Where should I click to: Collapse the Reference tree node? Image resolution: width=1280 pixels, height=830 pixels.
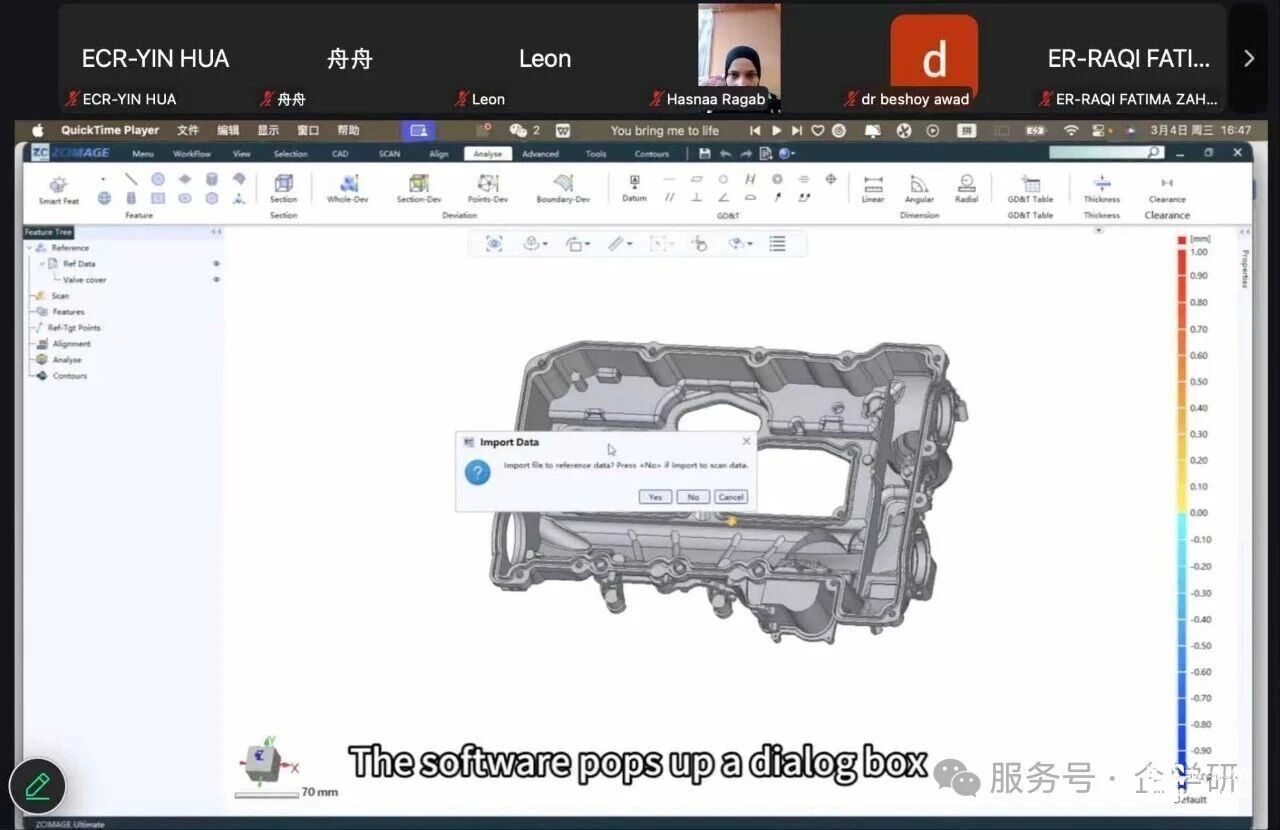[30, 248]
